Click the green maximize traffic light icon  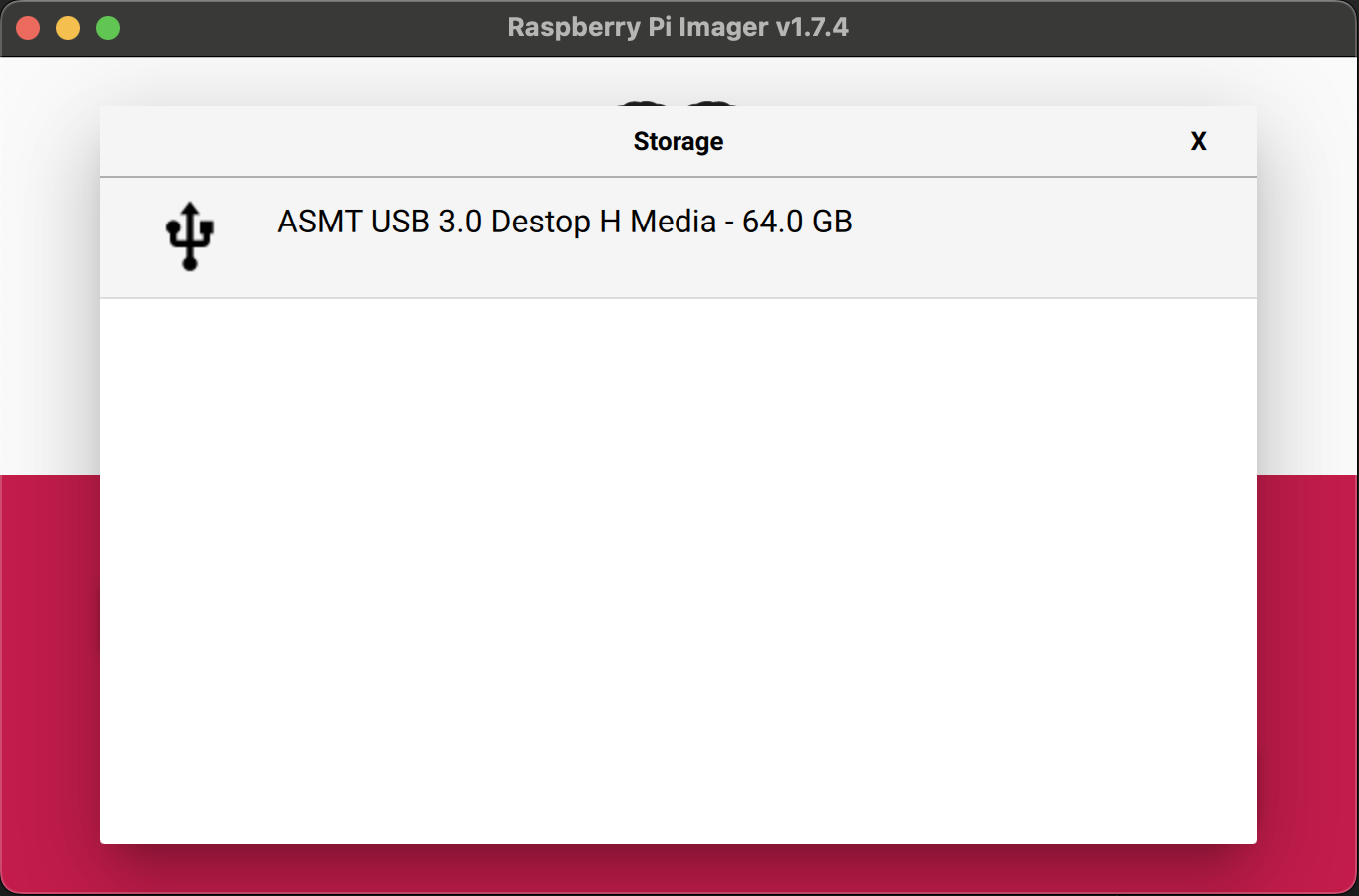pyautogui.click(x=106, y=27)
